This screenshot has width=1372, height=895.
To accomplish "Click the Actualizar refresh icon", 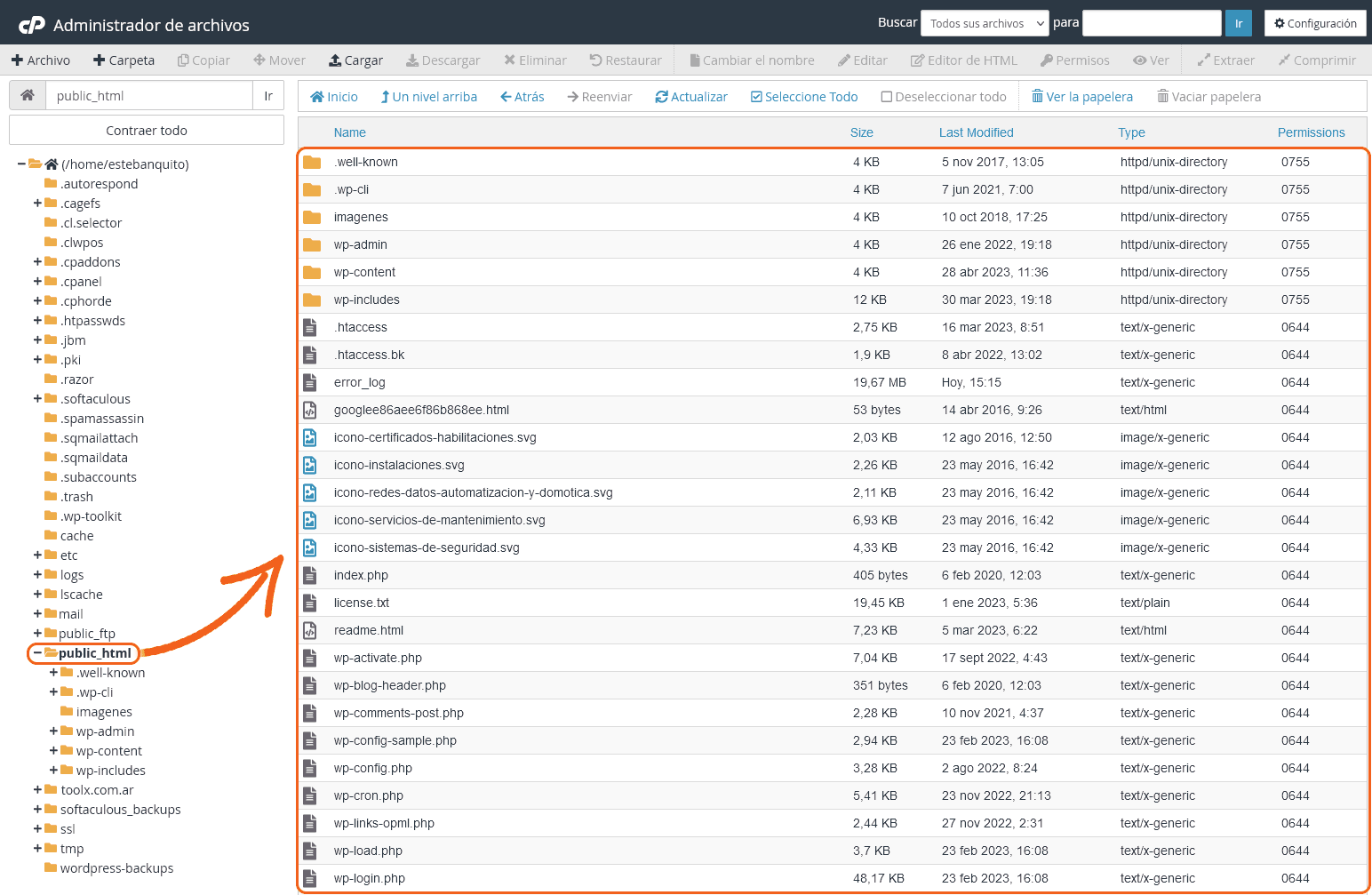I will (x=661, y=97).
